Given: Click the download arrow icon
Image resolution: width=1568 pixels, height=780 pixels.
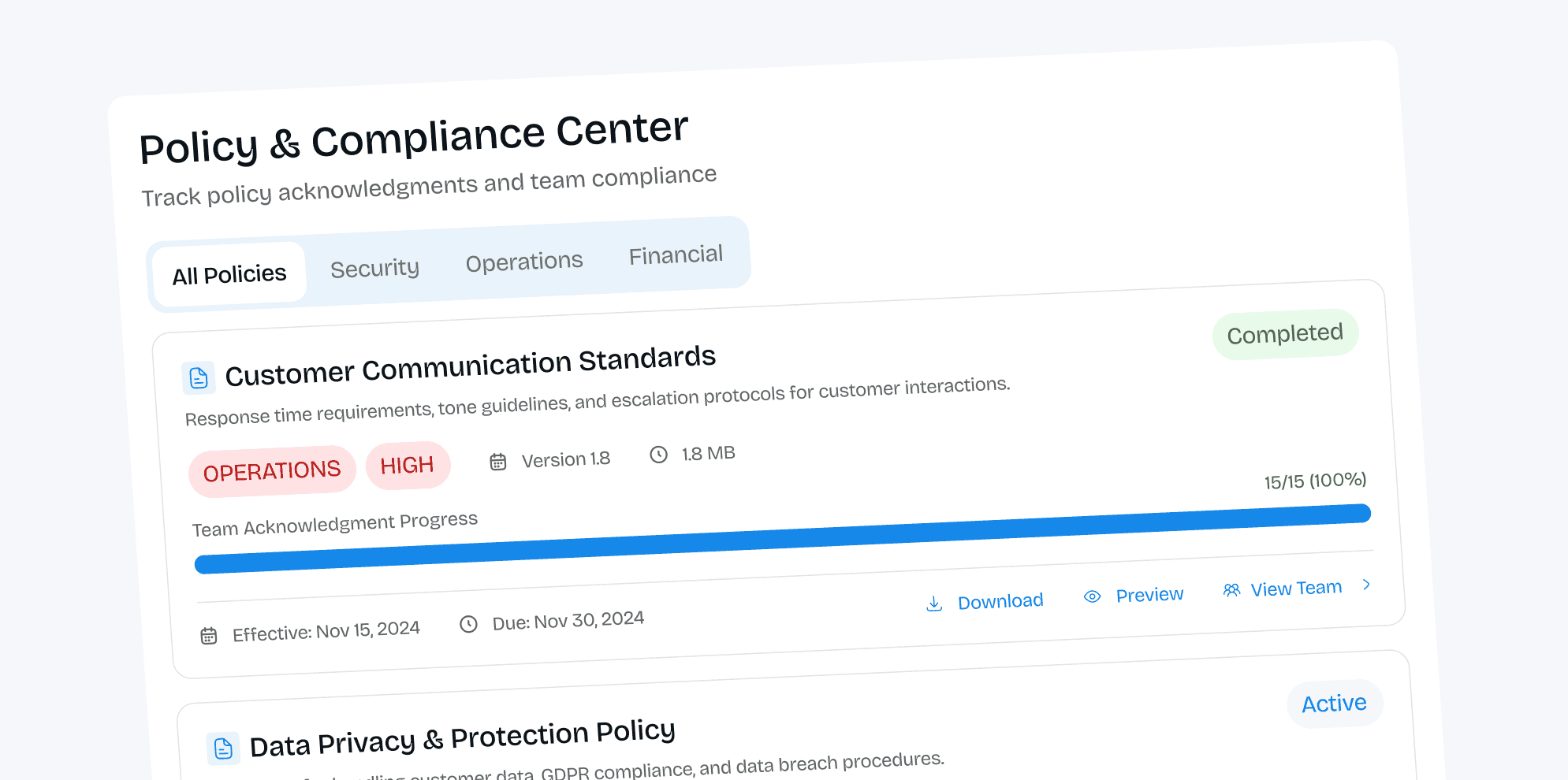Looking at the screenshot, I should pos(934,604).
